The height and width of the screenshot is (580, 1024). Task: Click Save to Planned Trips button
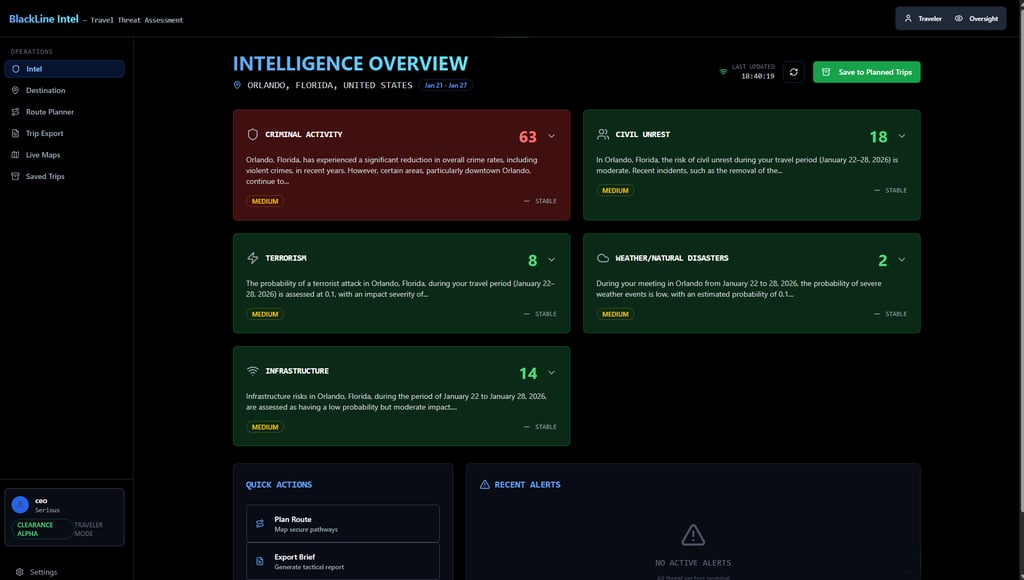[867, 72]
